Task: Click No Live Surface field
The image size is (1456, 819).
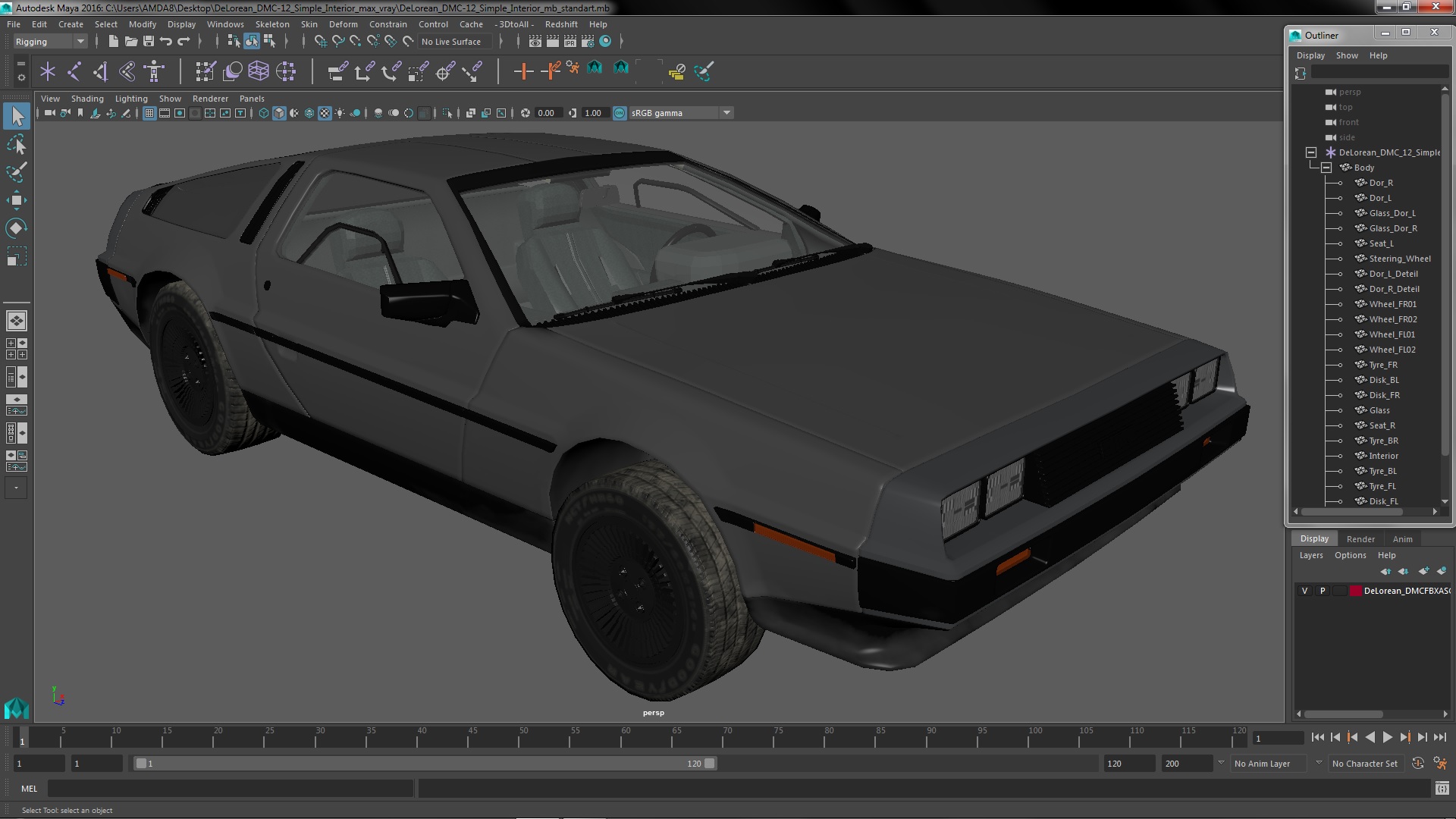Action: pos(455,42)
